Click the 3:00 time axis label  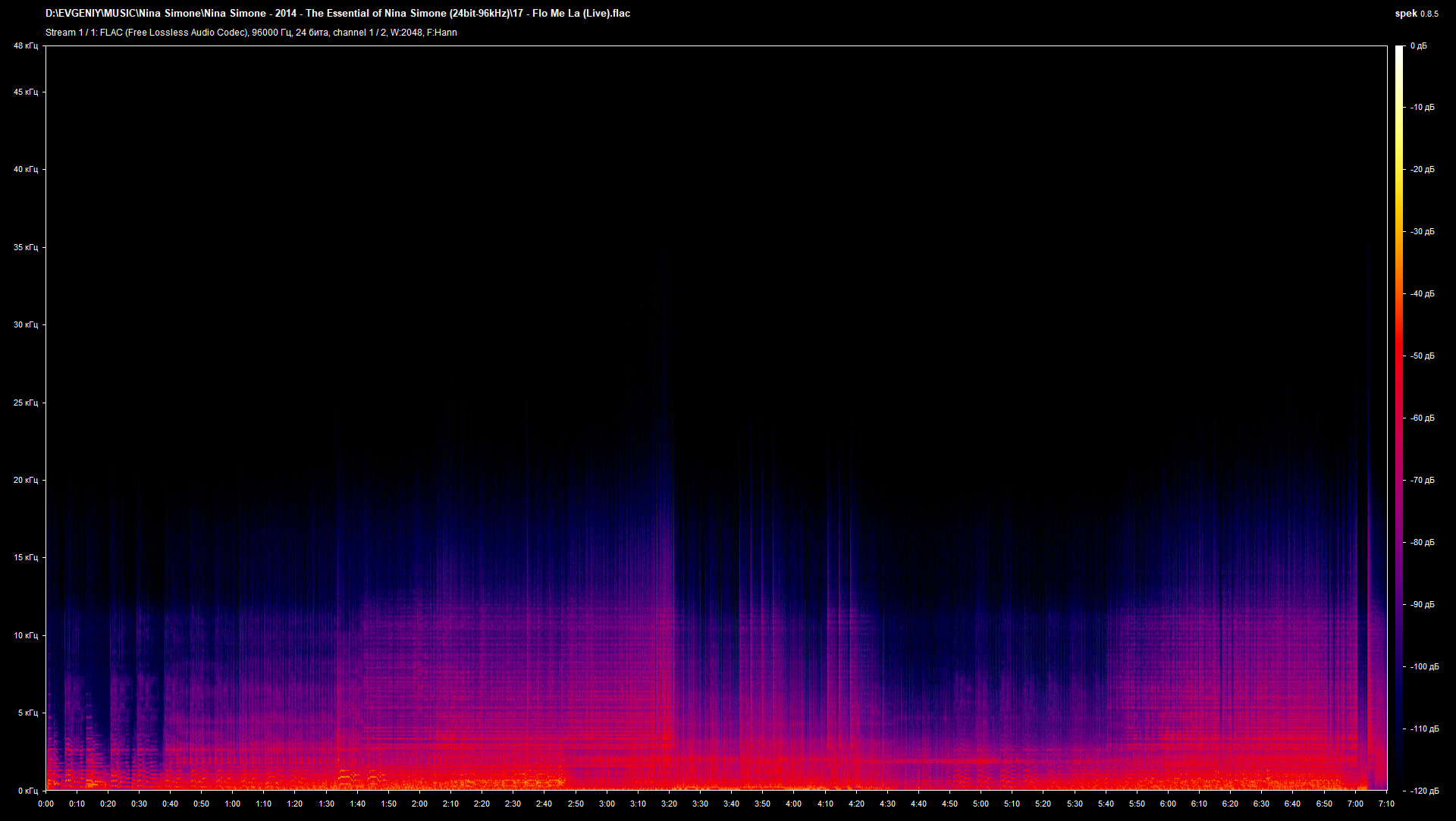click(x=607, y=804)
